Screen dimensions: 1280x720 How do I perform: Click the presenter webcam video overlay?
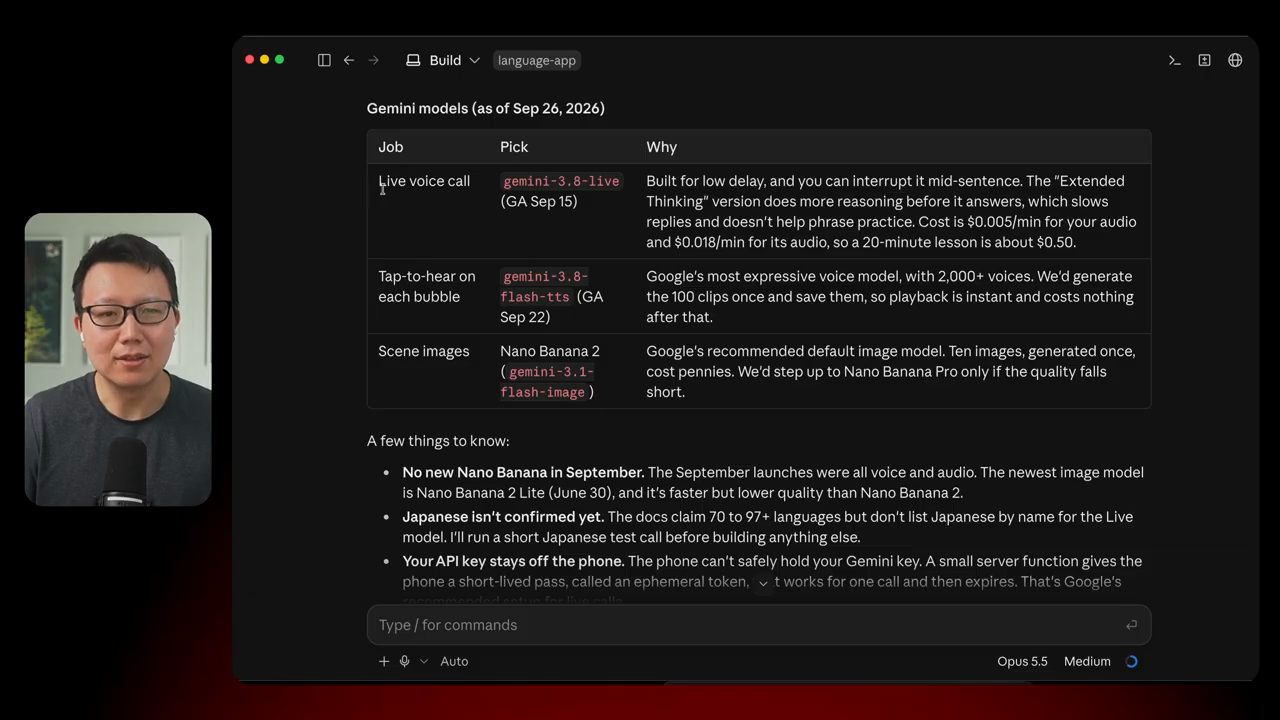point(118,359)
